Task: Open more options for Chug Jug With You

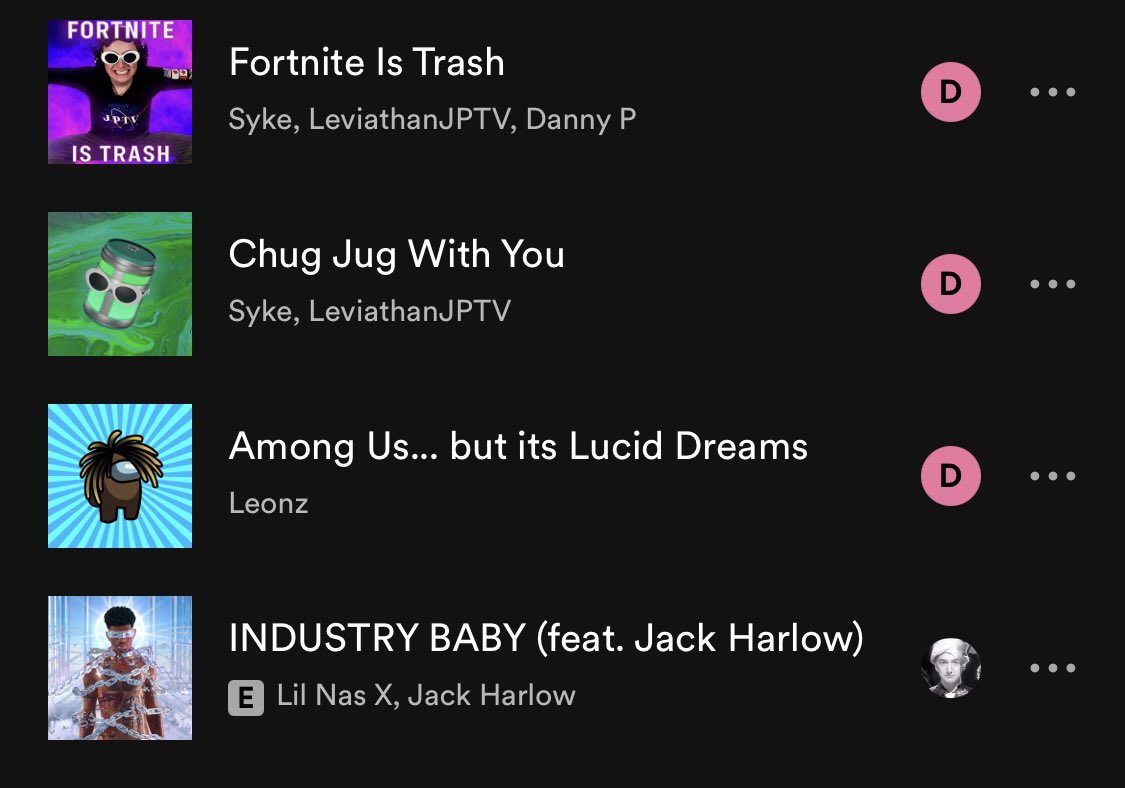Action: 1052,284
